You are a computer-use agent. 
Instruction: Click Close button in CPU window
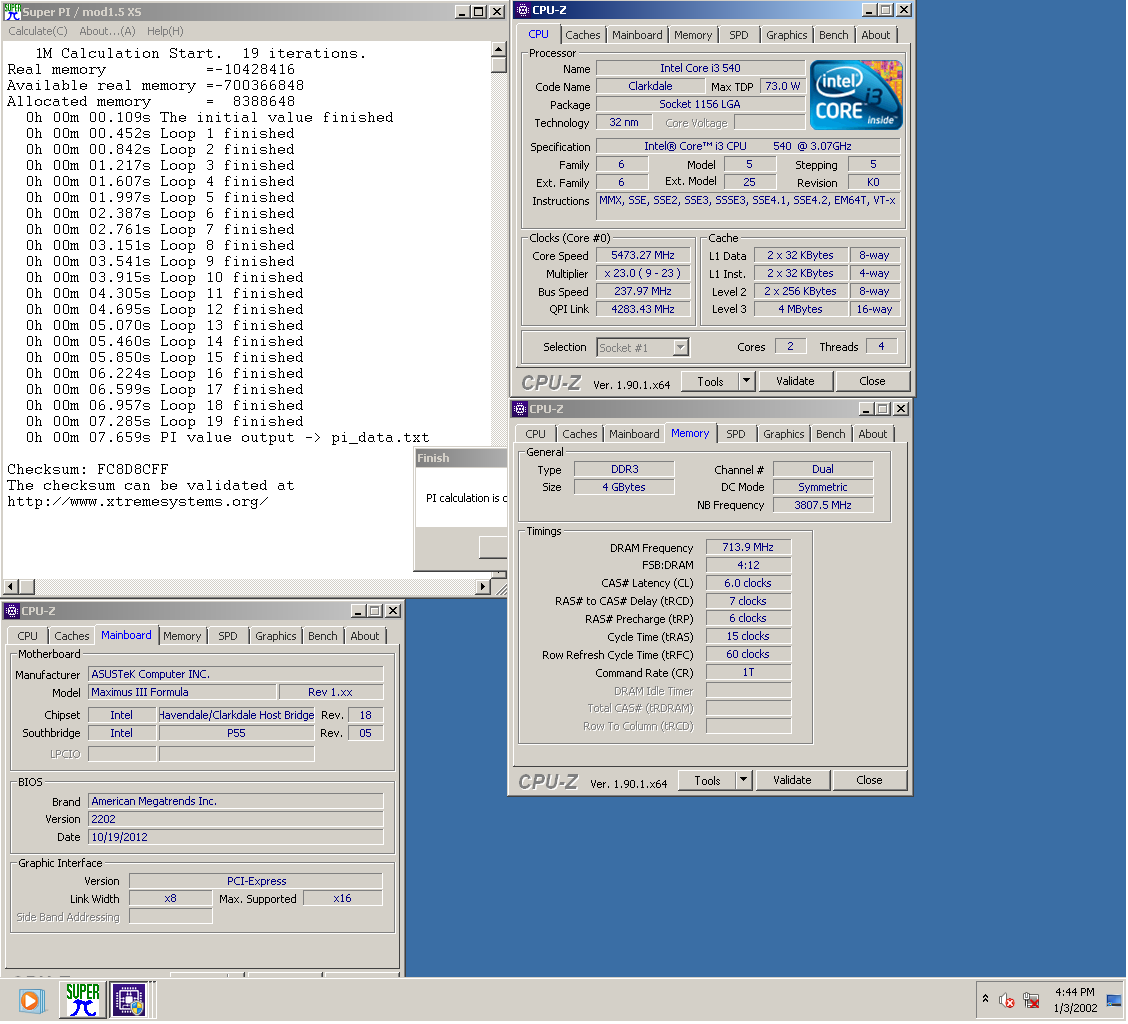click(x=872, y=381)
